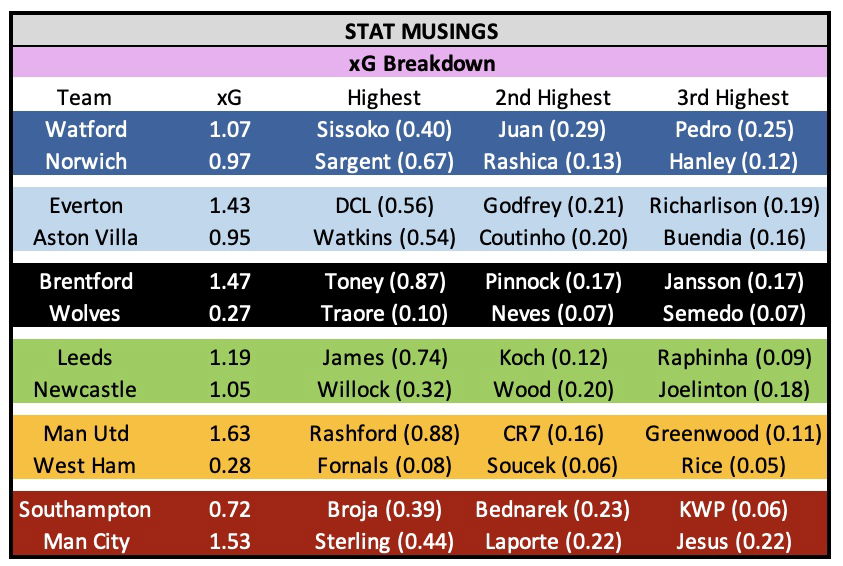
Task: Select the Coutinho (0.20) cell
Action: click(x=553, y=238)
